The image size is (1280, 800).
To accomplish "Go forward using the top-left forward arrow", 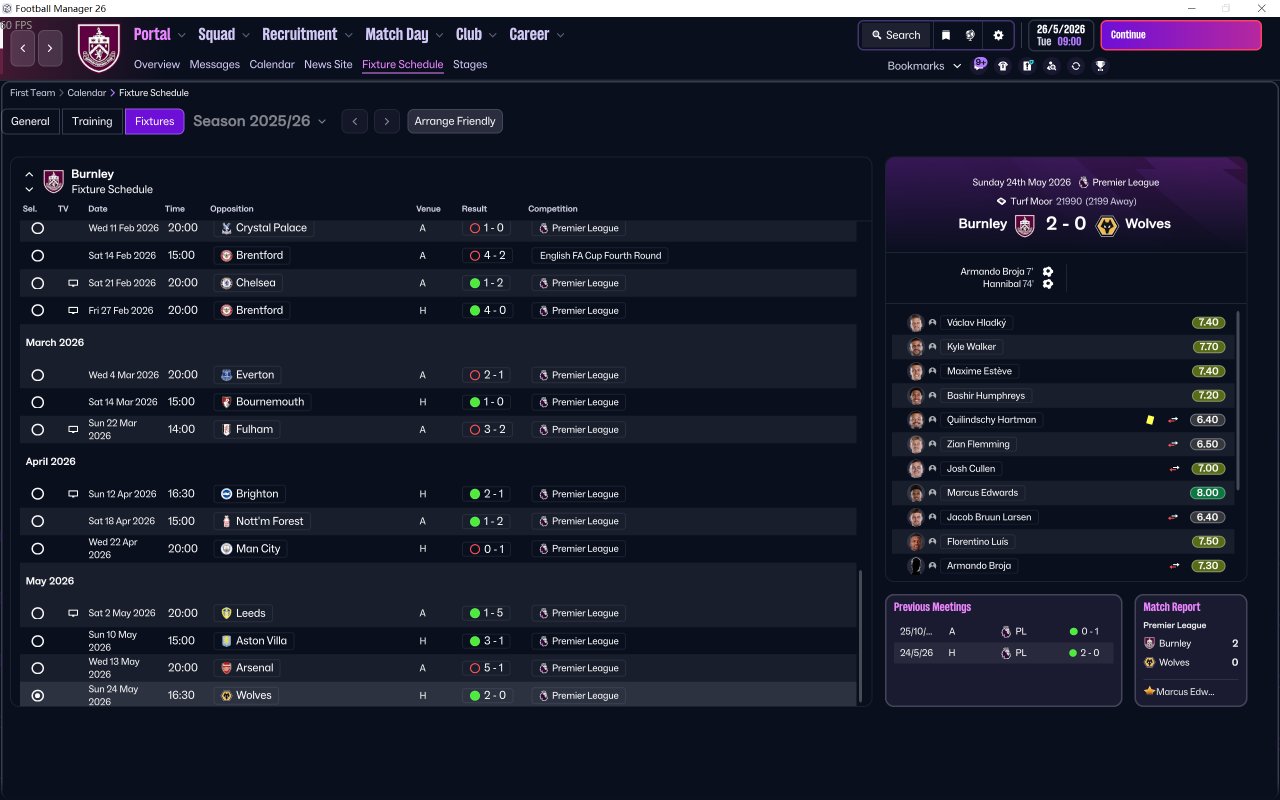I will (50, 48).
